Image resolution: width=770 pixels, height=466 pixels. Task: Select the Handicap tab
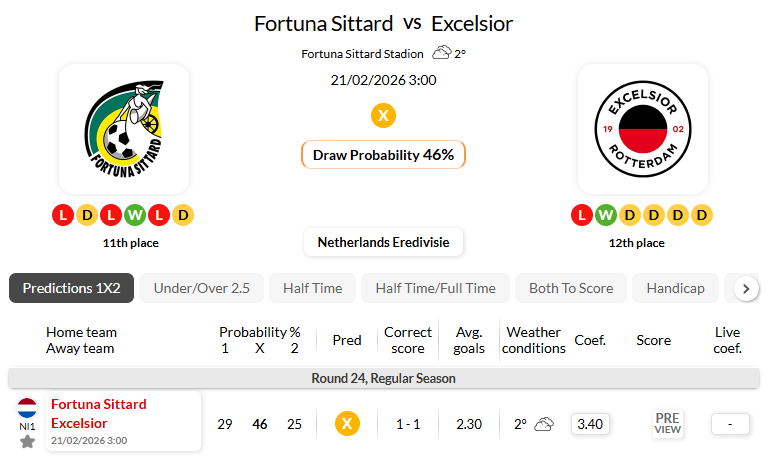tap(675, 288)
